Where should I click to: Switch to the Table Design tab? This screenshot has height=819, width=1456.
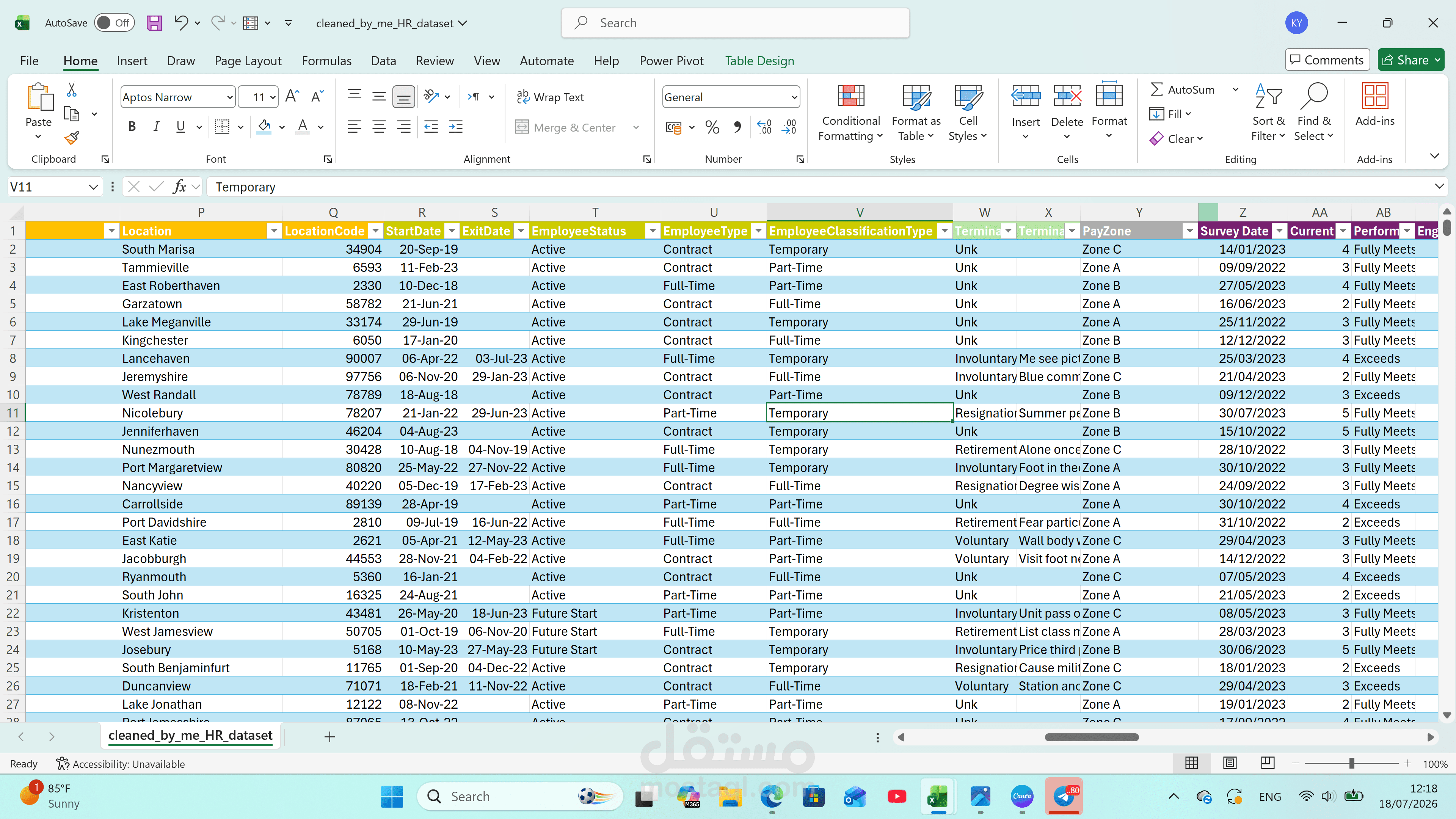tap(759, 61)
